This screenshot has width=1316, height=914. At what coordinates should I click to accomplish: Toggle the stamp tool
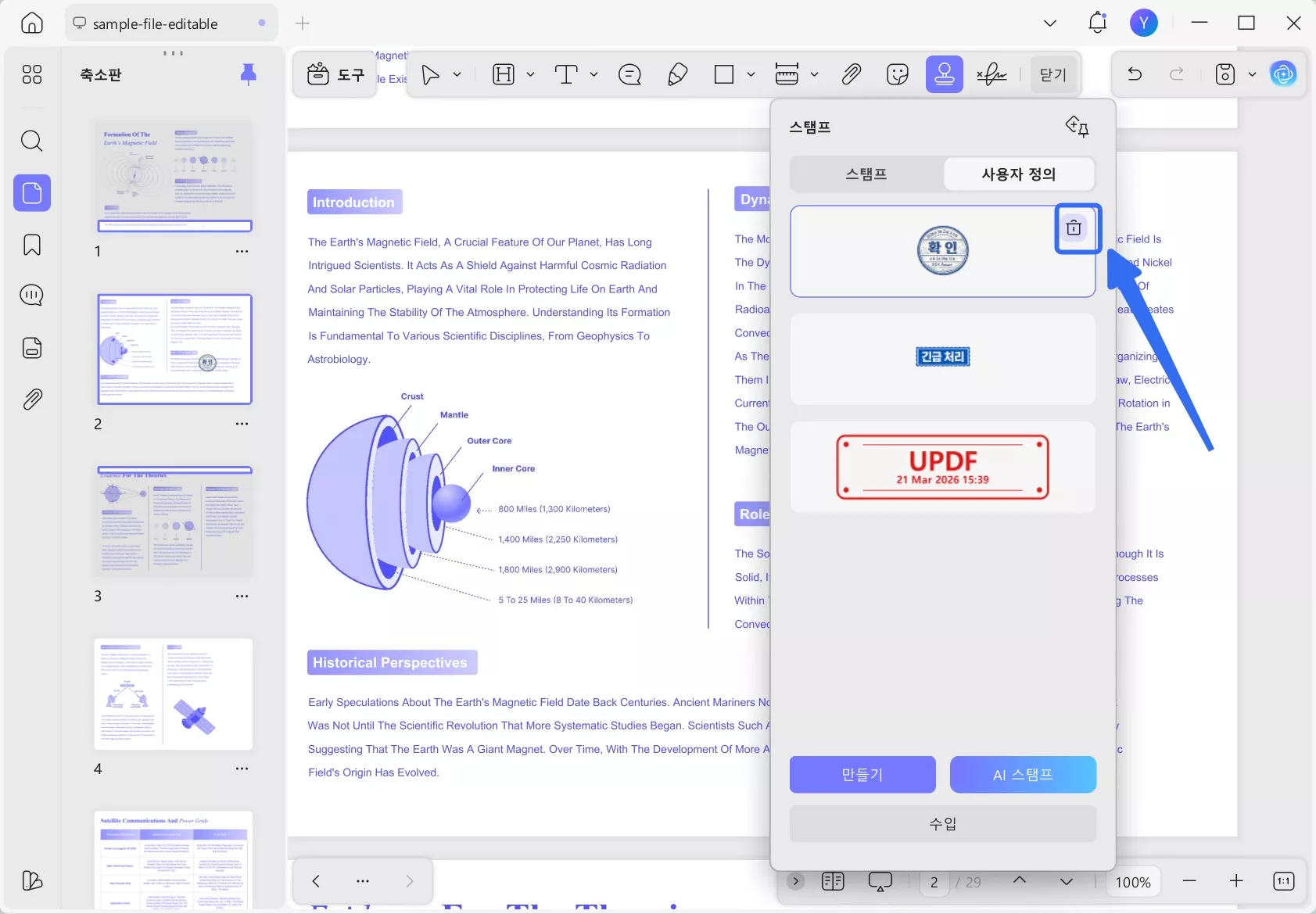tap(945, 74)
